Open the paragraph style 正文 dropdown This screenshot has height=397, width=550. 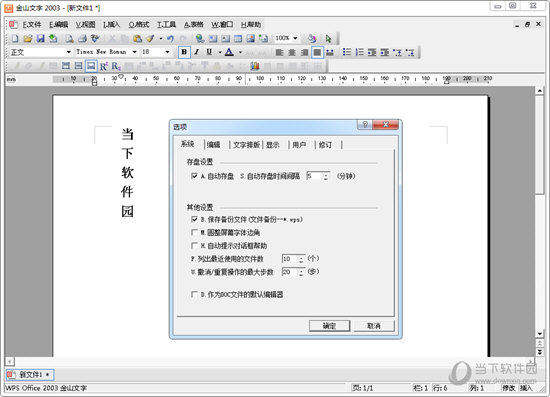point(69,52)
